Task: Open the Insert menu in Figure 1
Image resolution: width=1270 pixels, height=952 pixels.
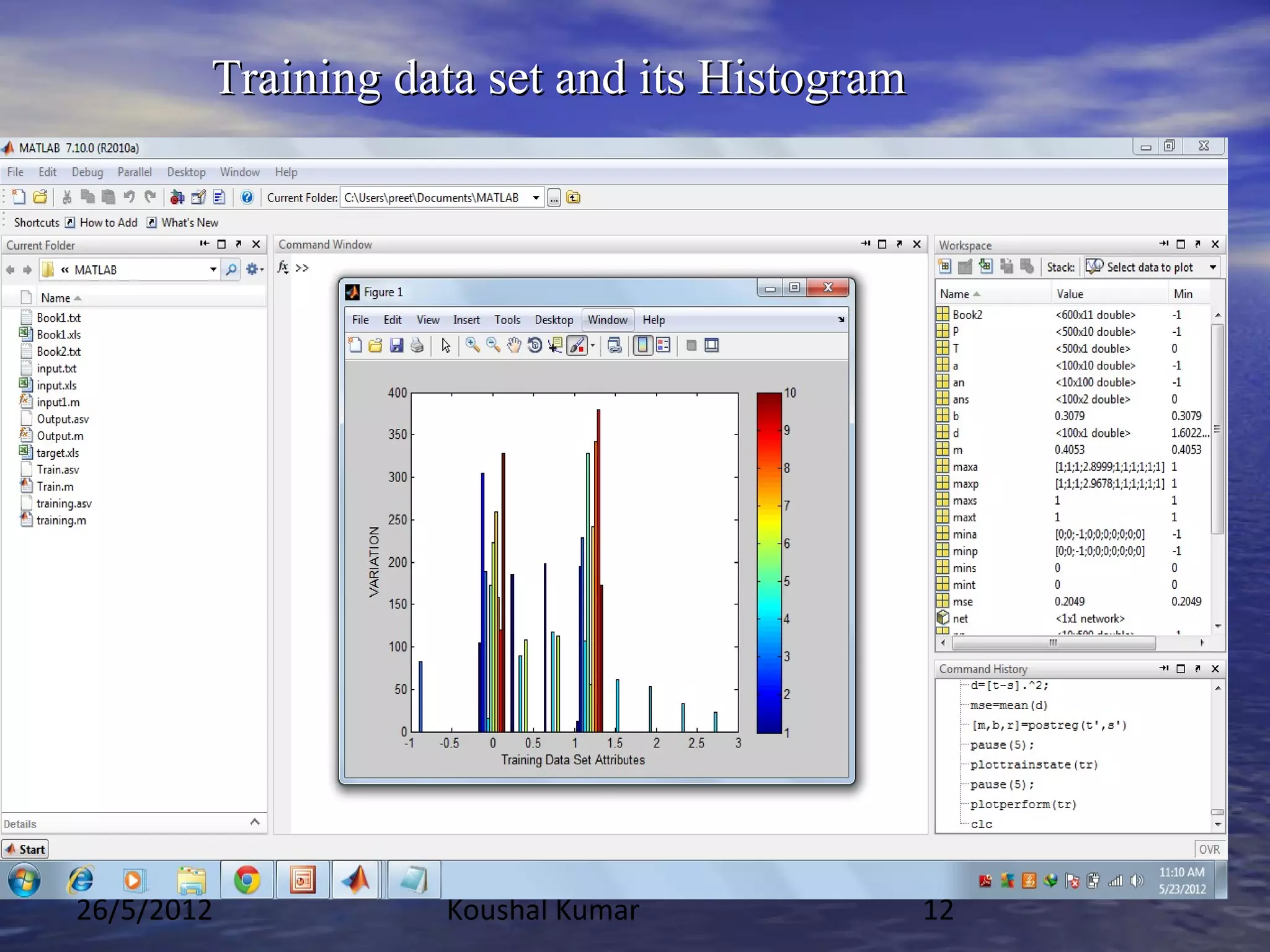Action: [x=466, y=320]
